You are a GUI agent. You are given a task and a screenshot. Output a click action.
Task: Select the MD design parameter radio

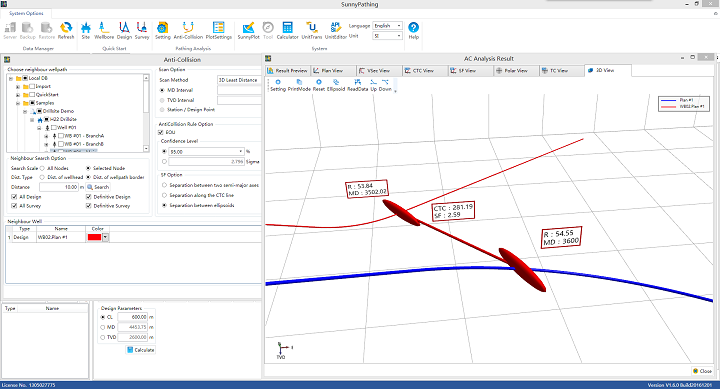tap(103, 327)
